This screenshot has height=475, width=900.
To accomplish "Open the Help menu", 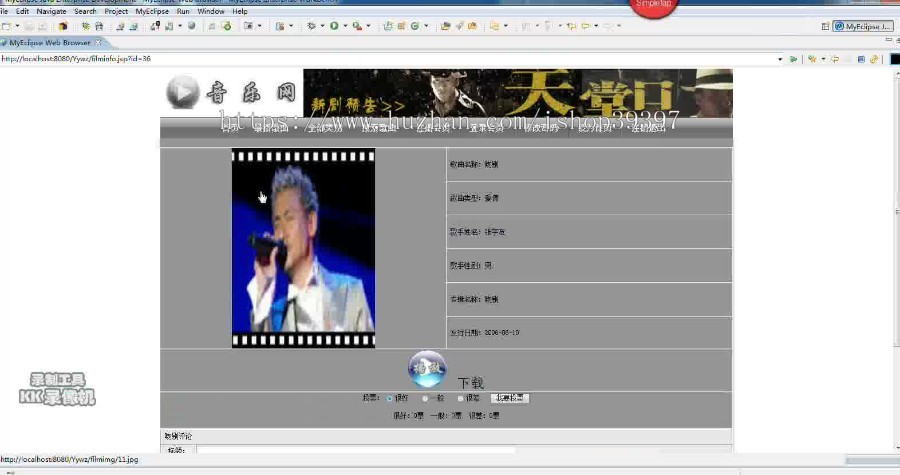I will pyautogui.click(x=240, y=11).
